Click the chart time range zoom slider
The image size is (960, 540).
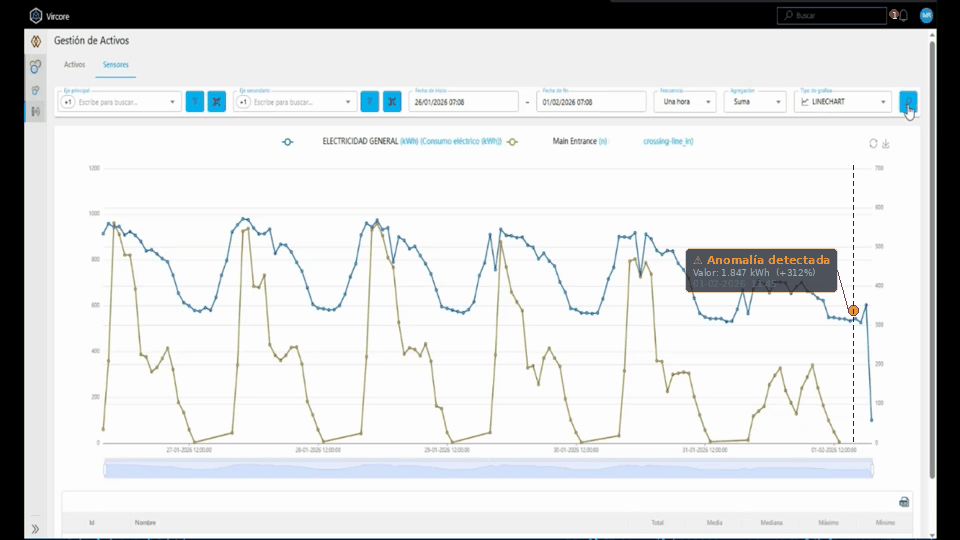pyautogui.click(x=489, y=469)
